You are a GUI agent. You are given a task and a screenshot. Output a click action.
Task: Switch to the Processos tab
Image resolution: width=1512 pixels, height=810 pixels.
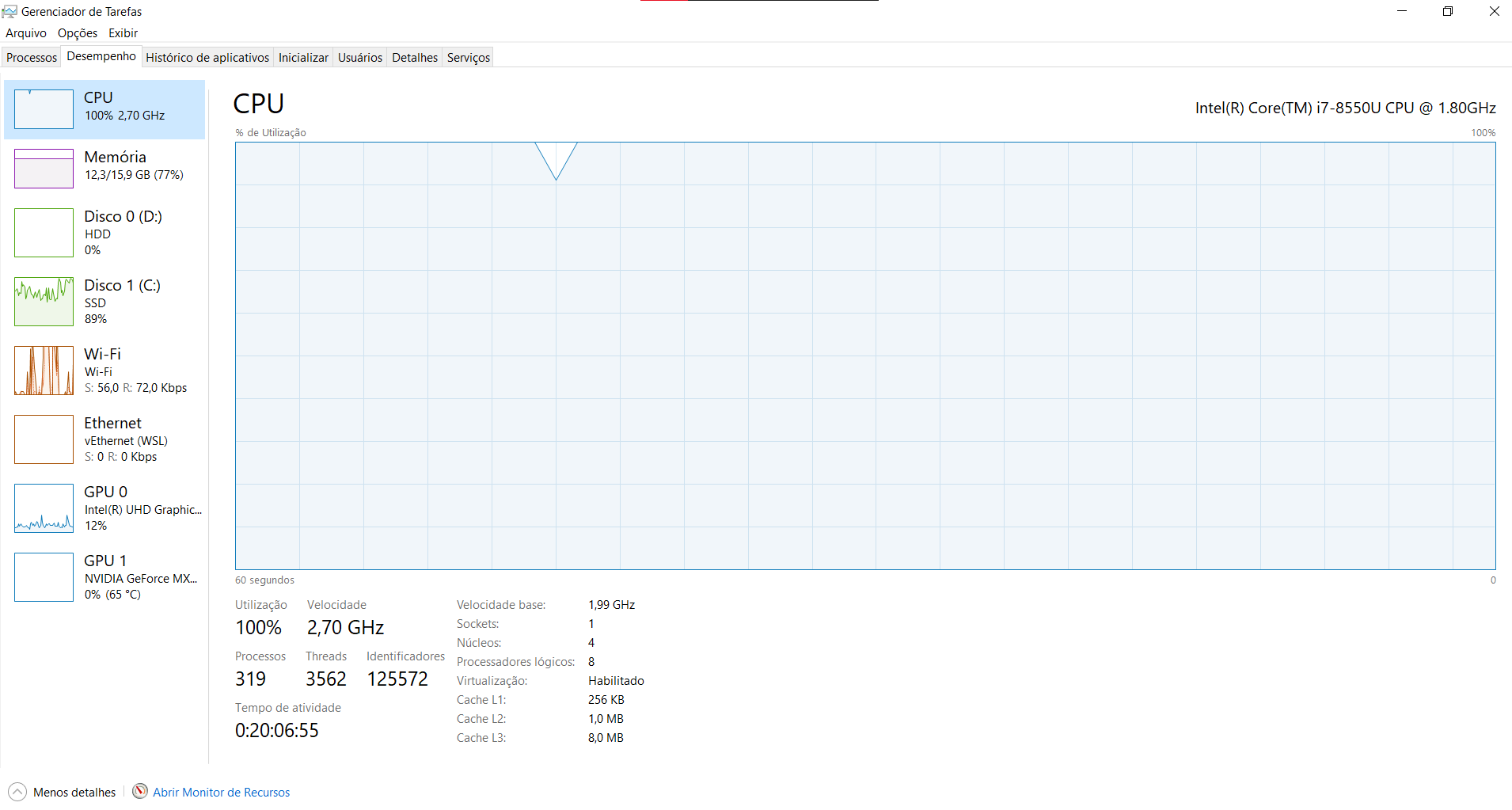(32, 58)
